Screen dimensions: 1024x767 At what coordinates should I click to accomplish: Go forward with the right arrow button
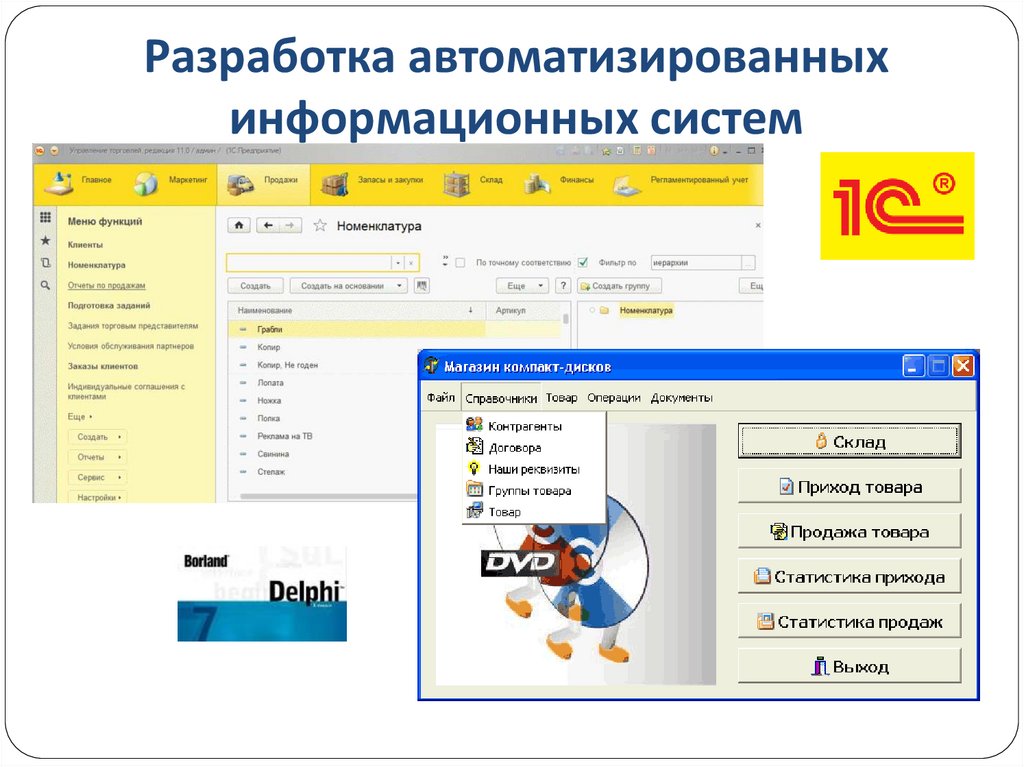[x=291, y=225]
